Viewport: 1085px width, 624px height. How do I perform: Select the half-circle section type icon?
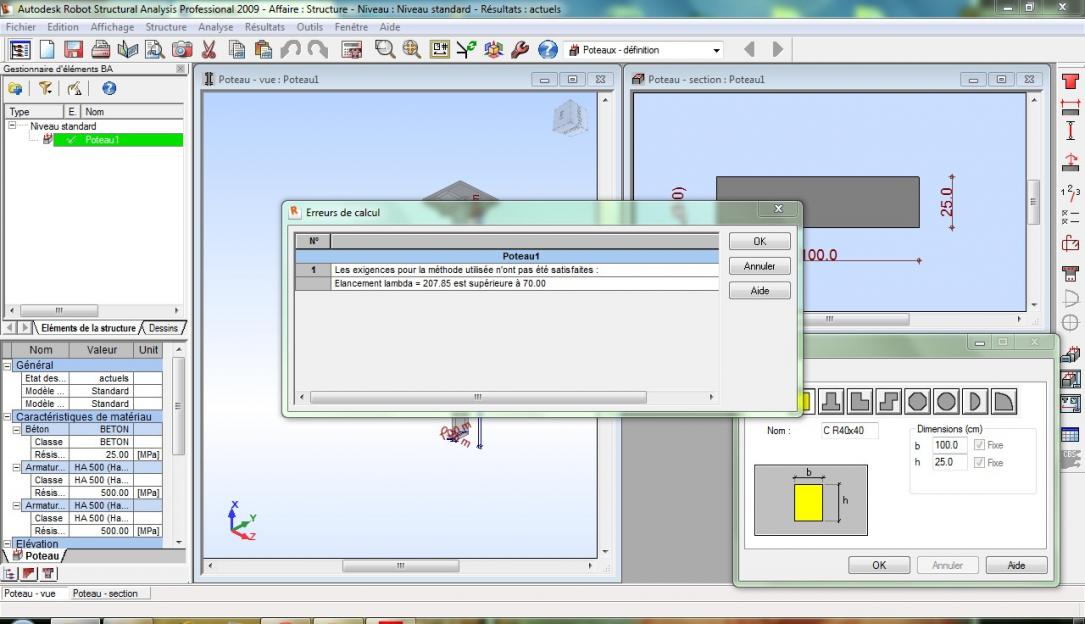tap(975, 401)
